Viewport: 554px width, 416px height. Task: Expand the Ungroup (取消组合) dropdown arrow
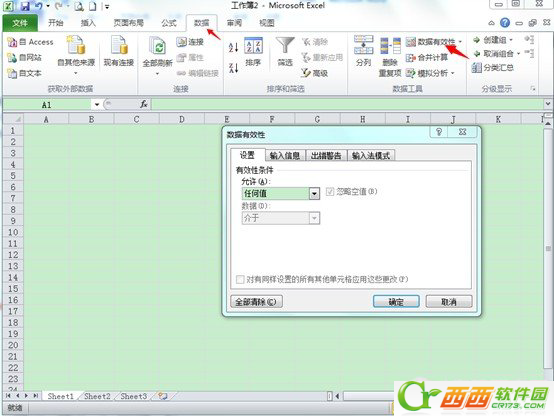518,54
